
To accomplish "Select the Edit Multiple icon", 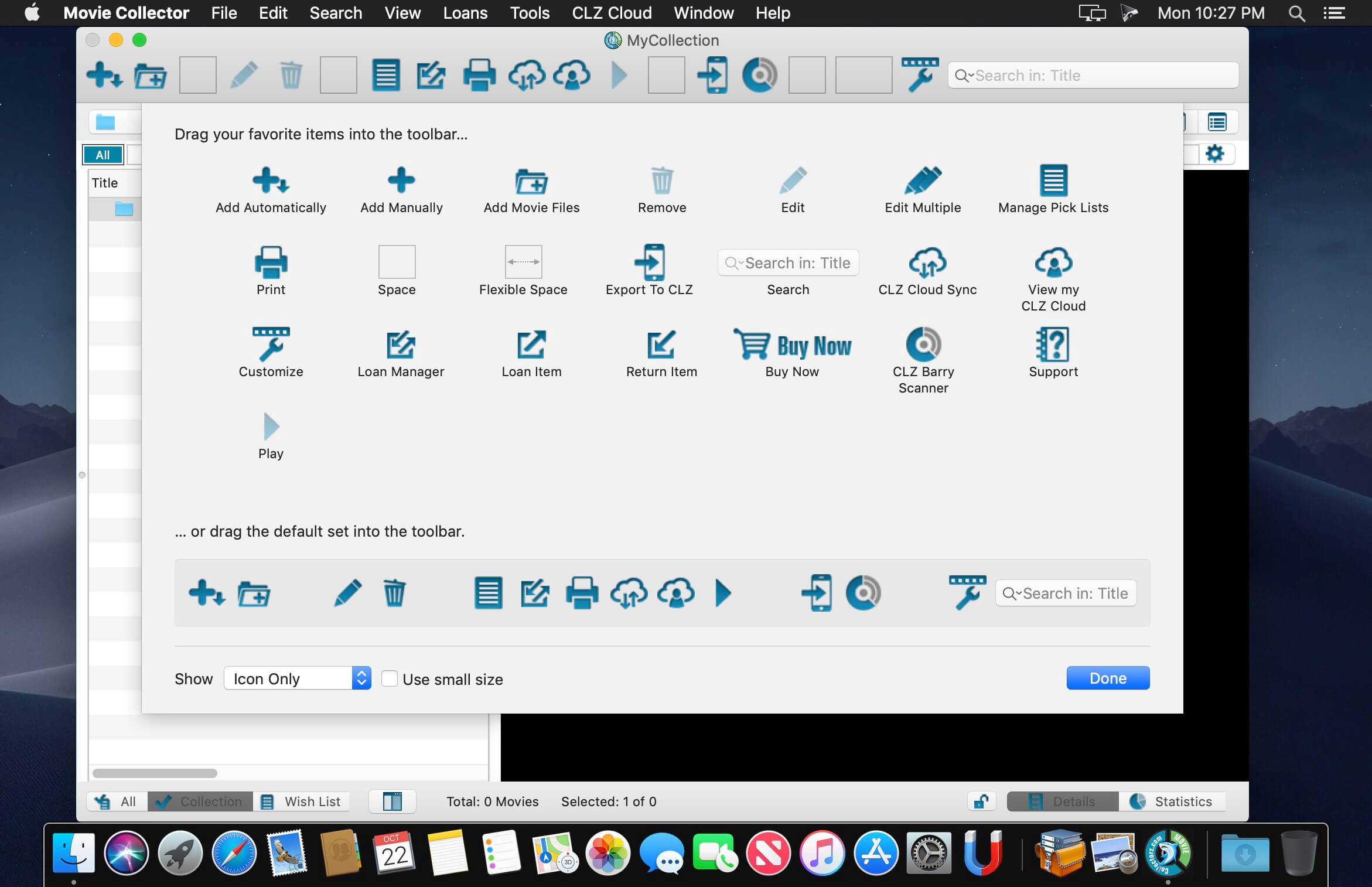I will (x=923, y=180).
